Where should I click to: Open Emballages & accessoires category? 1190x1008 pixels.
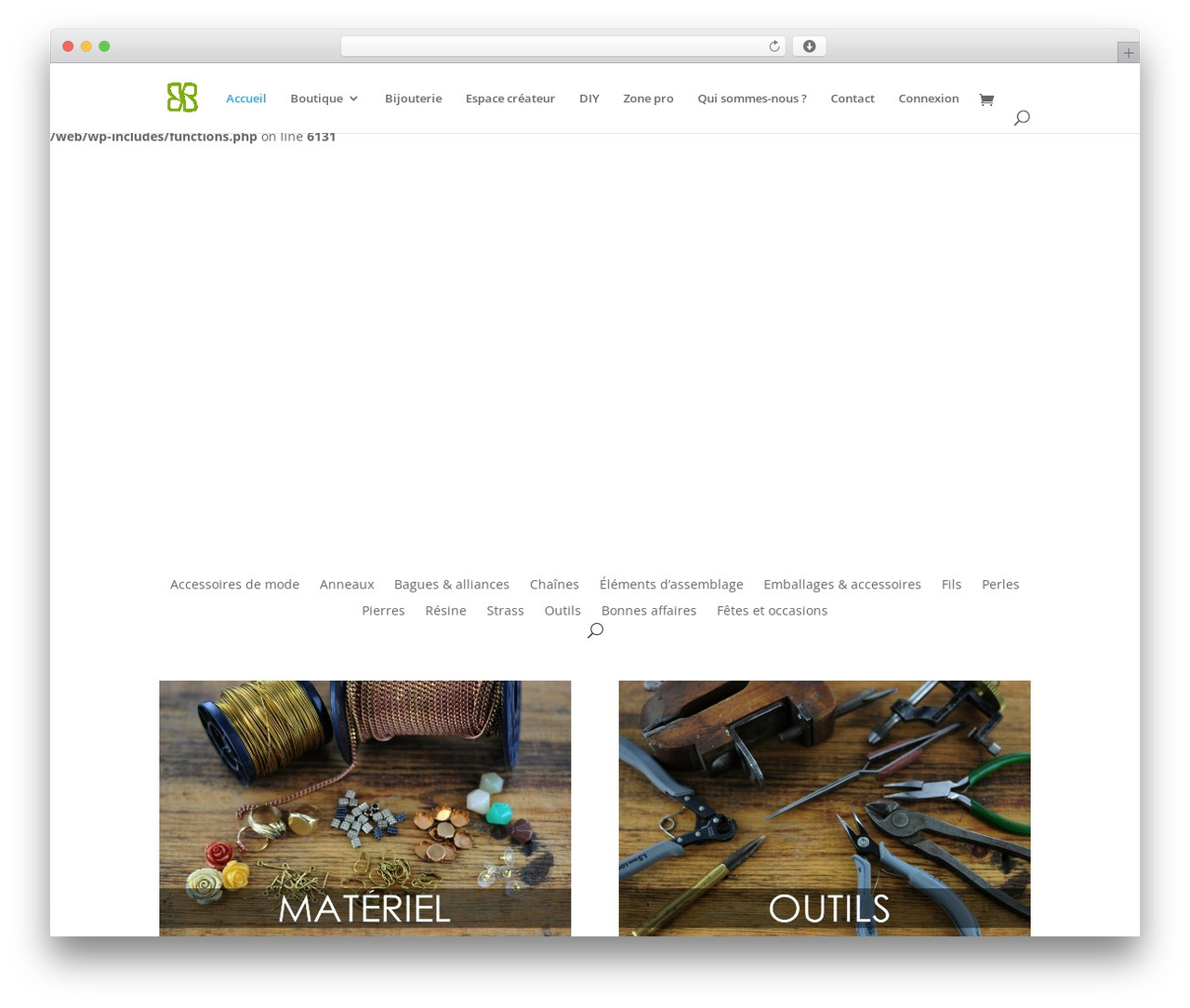[x=842, y=584]
